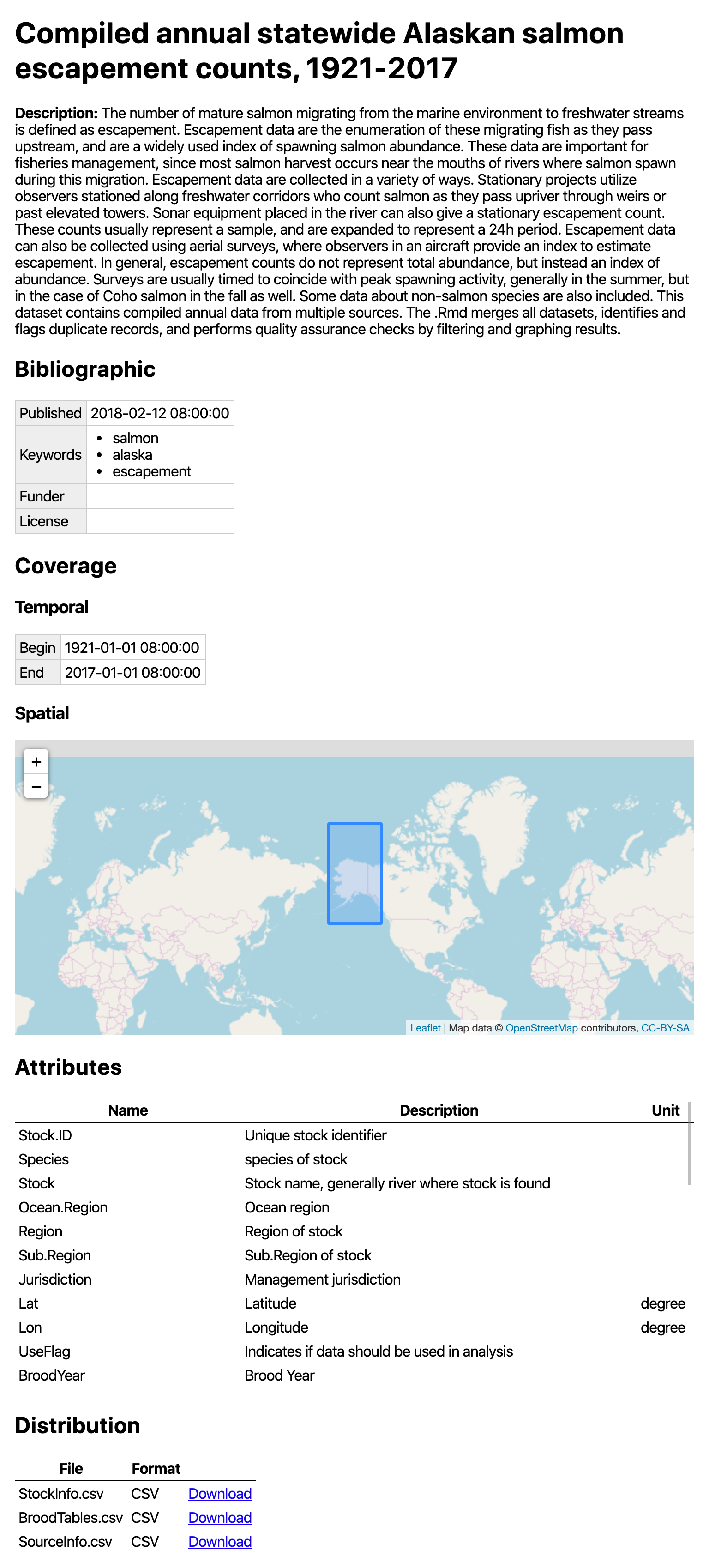
Task: Click the Unit column header
Action: coord(665,1110)
